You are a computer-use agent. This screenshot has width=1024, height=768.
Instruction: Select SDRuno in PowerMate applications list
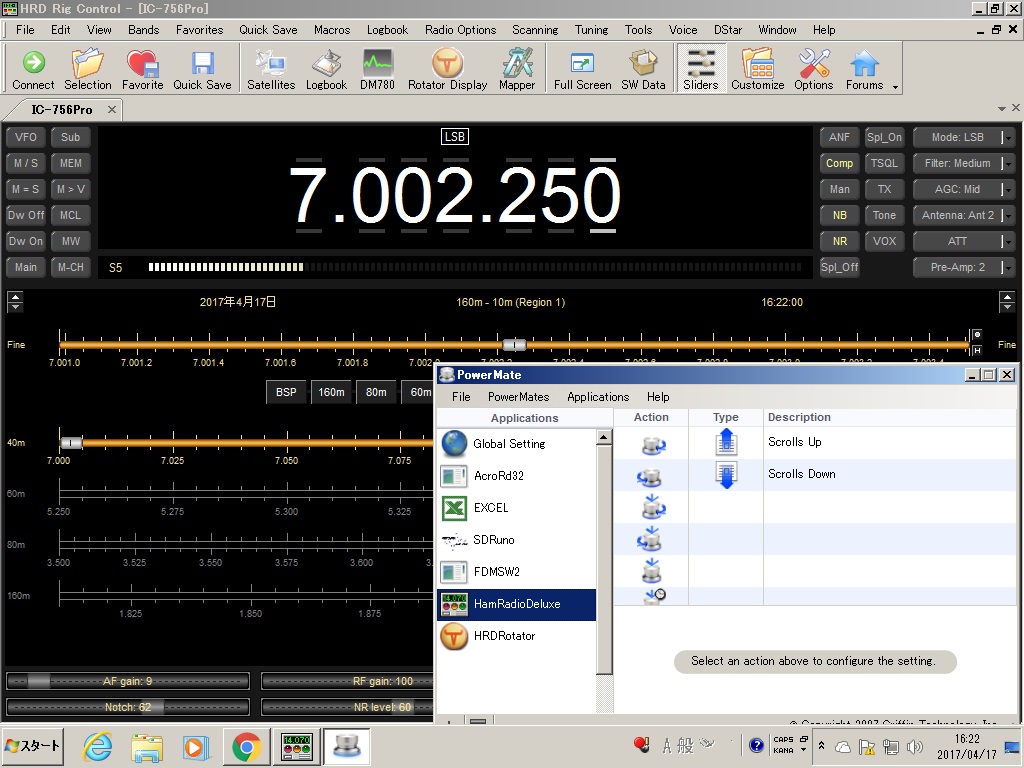click(x=517, y=540)
